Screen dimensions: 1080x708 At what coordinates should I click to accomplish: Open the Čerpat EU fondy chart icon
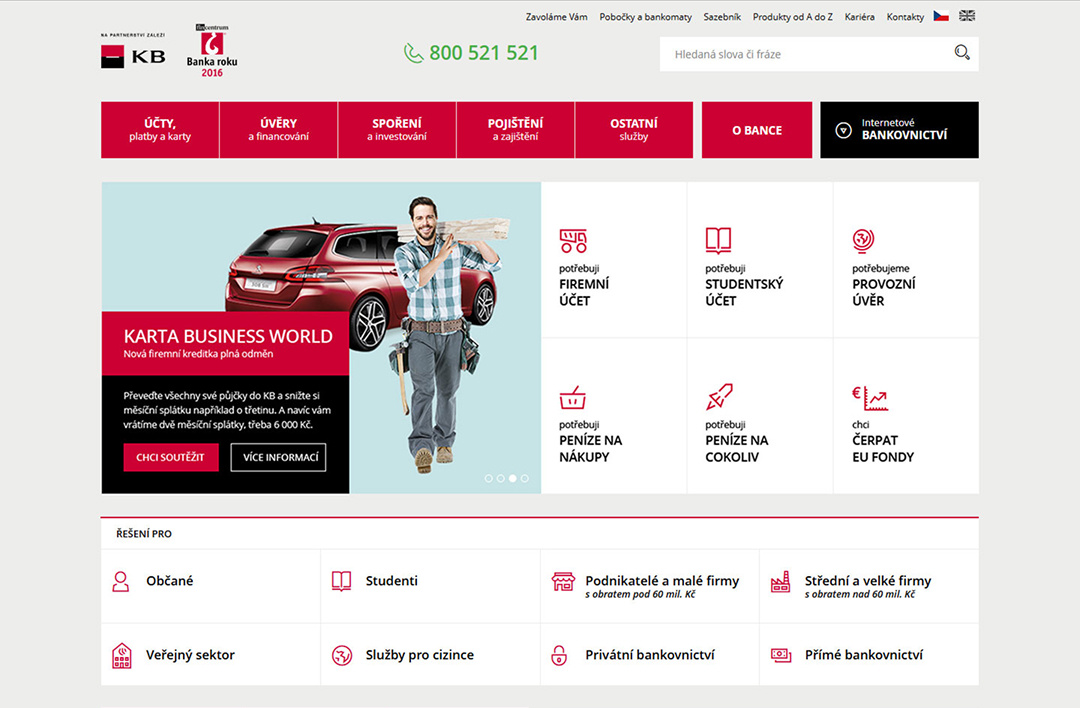869,398
